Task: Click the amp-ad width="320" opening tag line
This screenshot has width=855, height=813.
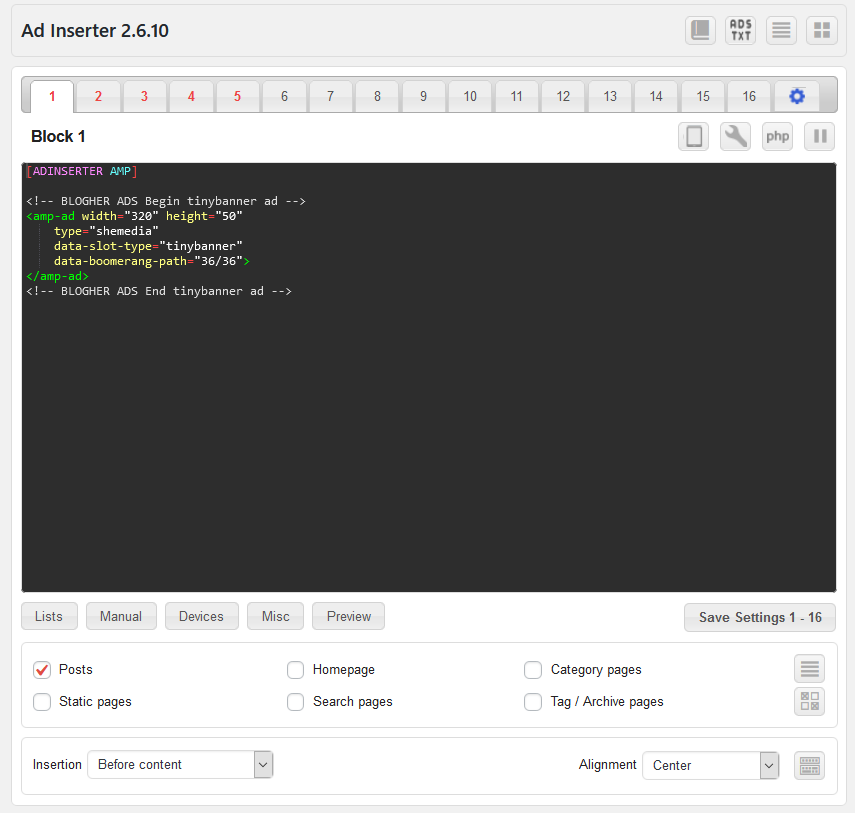Action: tap(134, 216)
